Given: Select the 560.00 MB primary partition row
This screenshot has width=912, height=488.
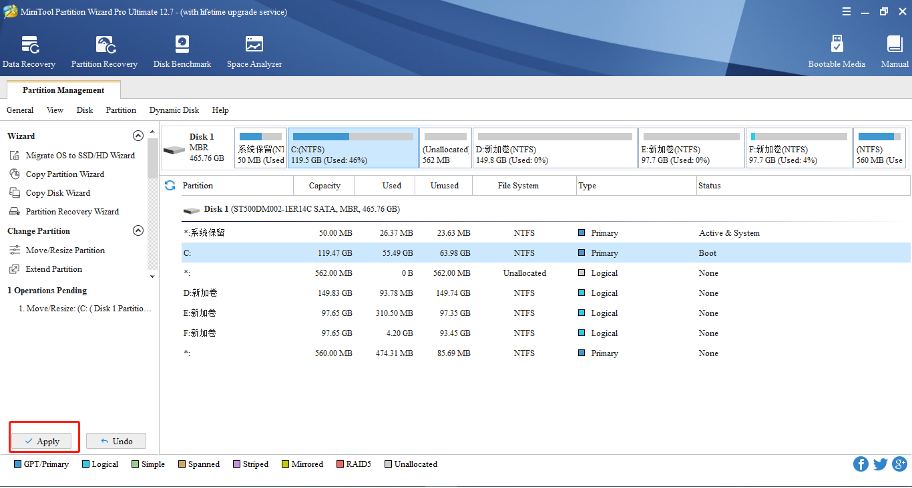Looking at the screenshot, I should coord(546,353).
